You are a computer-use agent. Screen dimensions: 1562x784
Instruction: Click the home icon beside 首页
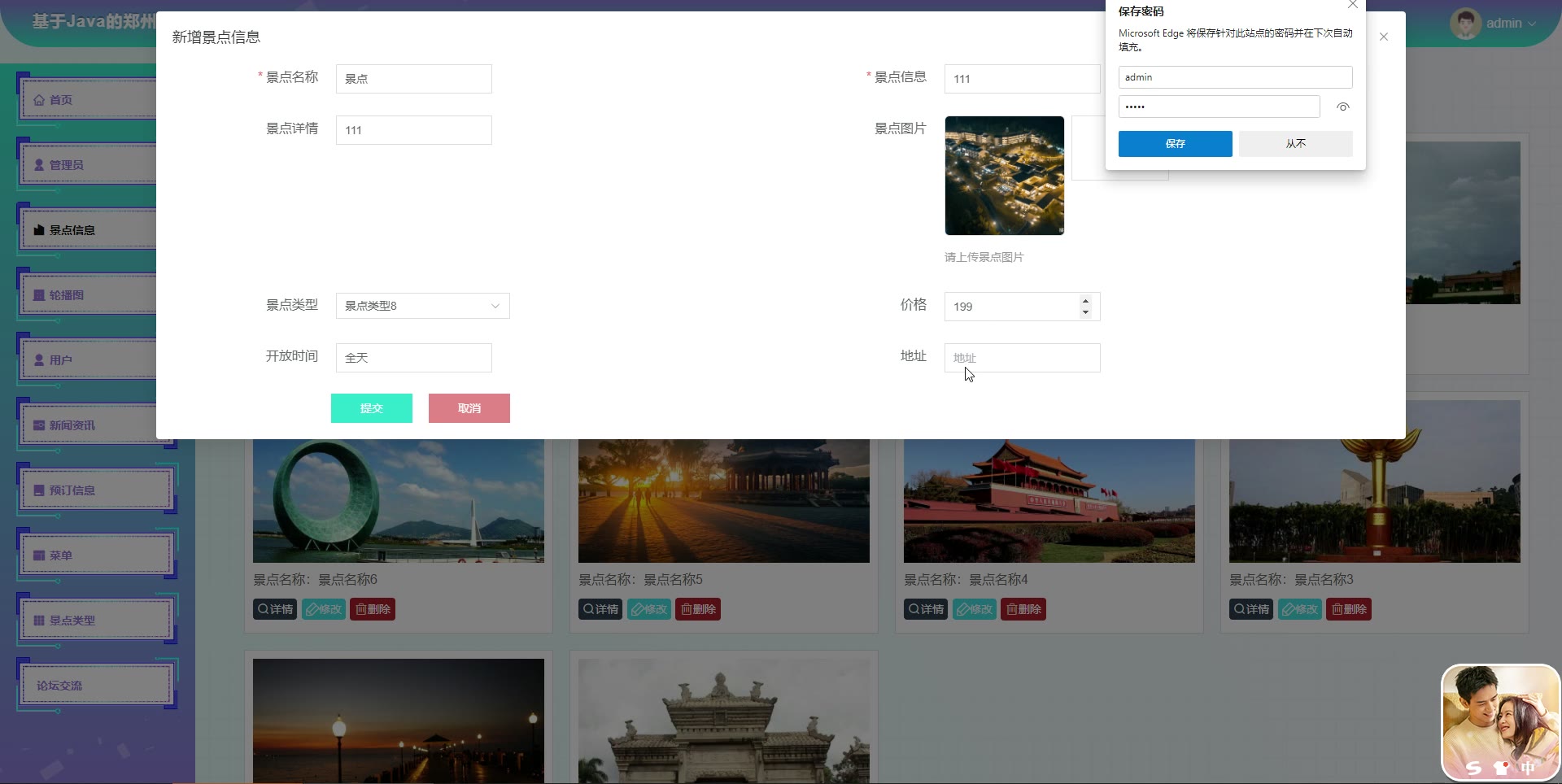pyautogui.click(x=39, y=100)
